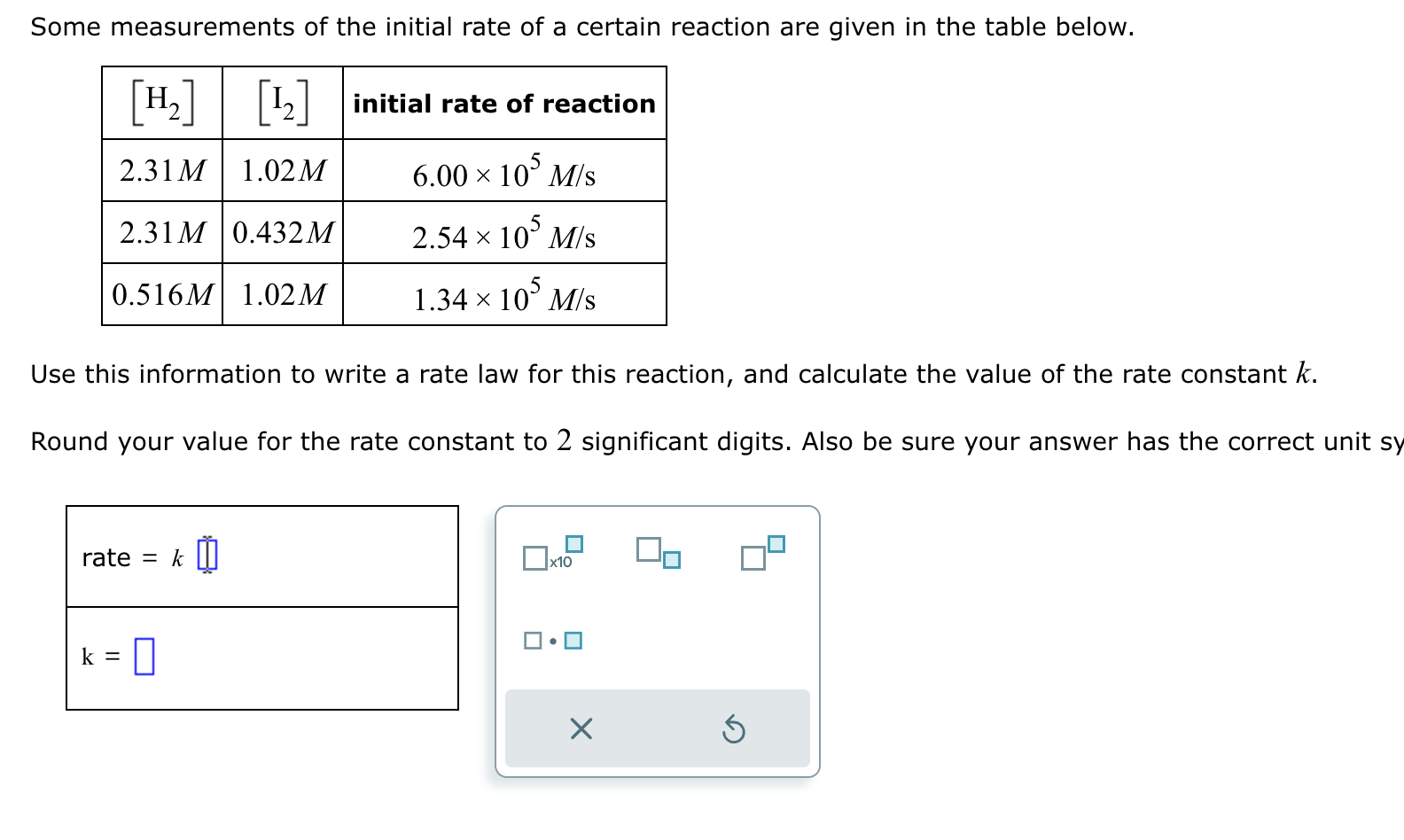1404x840 pixels.
Task: Click the base box of the superscript template
Action: click(752, 560)
